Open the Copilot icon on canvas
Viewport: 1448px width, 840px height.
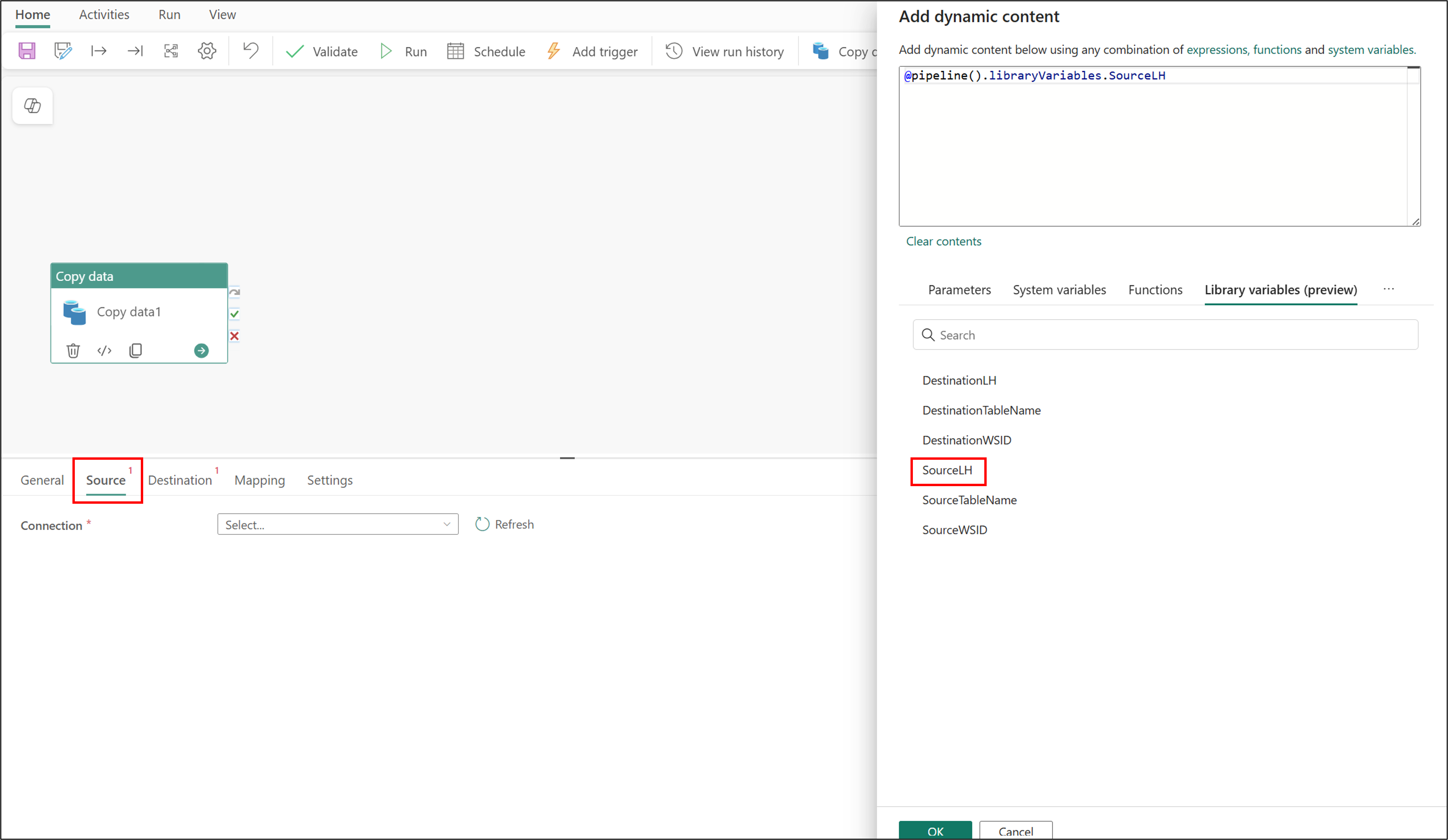pyautogui.click(x=33, y=106)
